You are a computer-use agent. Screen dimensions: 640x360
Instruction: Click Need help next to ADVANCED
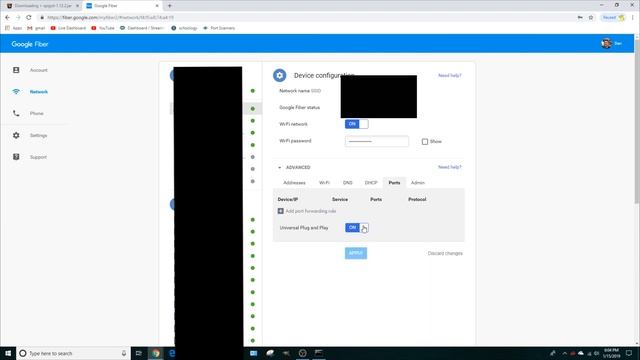pyautogui.click(x=449, y=167)
